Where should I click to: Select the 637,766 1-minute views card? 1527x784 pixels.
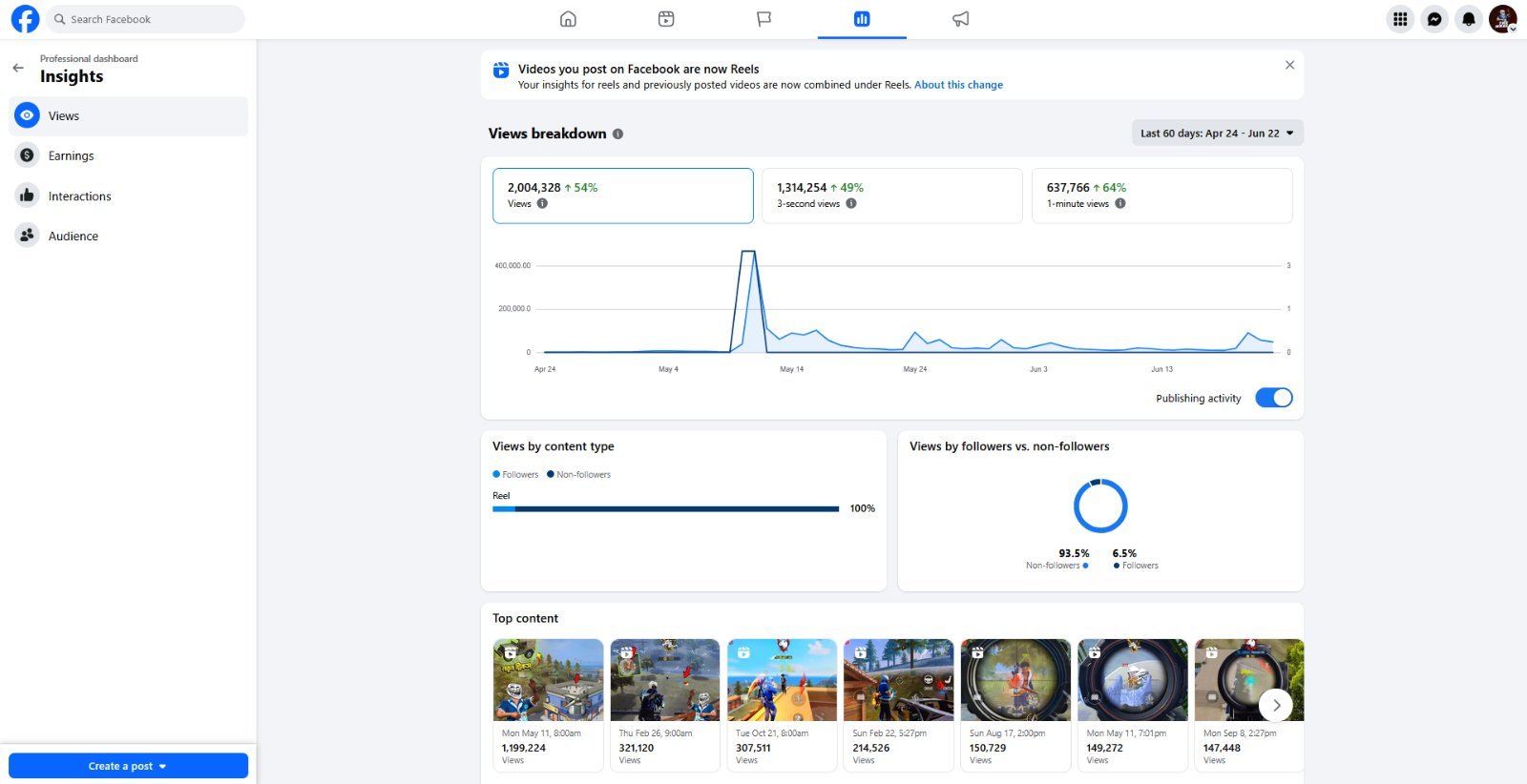(x=1162, y=196)
